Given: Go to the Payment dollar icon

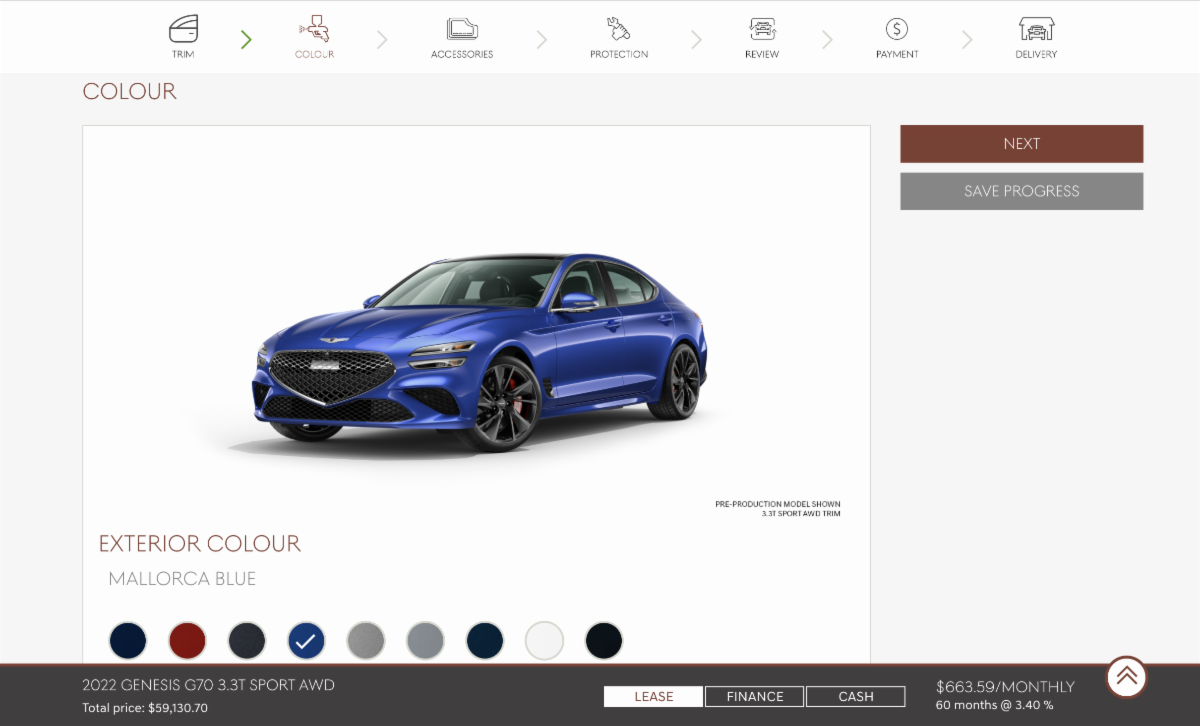Looking at the screenshot, I should click(x=897, y=28).
